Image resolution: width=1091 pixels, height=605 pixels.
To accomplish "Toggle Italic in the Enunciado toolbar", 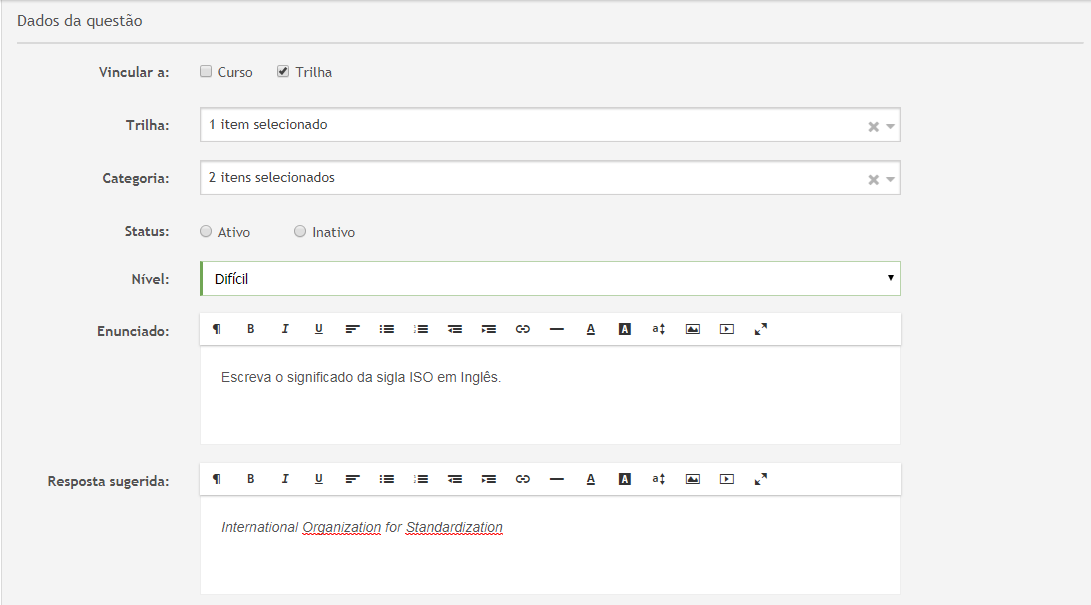I will pyautogui.click(x=285, y=329).
